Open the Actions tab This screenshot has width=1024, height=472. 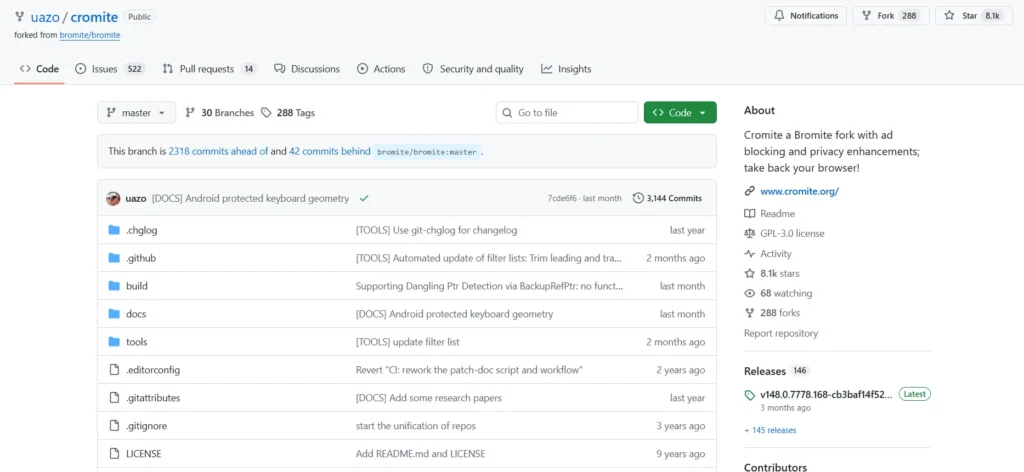click(x=381, y=69)
